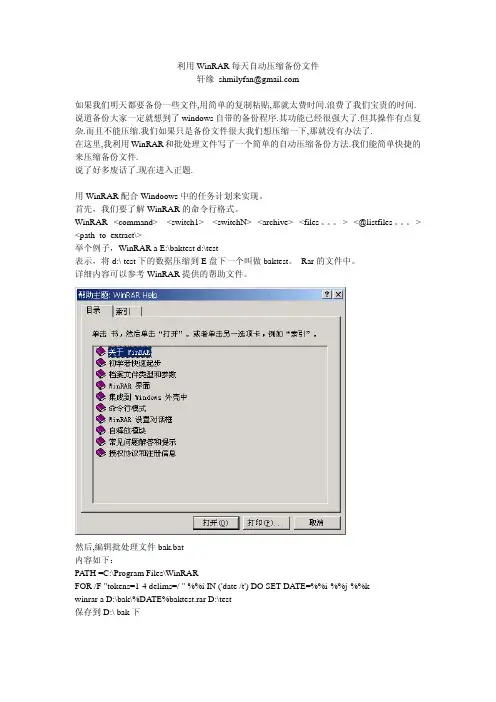The height and width of the screenshot is (702, 496).
Task: Click the book icon beside 自解压模块
Action: (x=101, y=430)
